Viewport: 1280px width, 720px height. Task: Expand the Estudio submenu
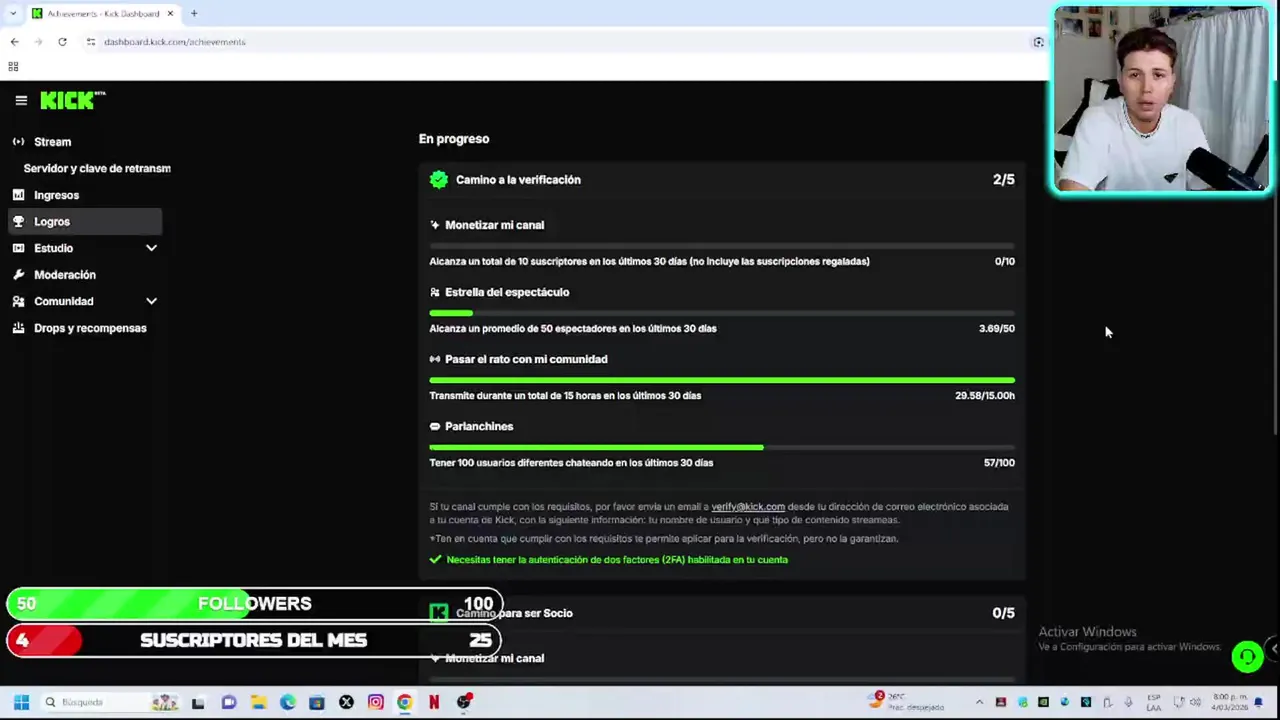[x=151, y=248]
